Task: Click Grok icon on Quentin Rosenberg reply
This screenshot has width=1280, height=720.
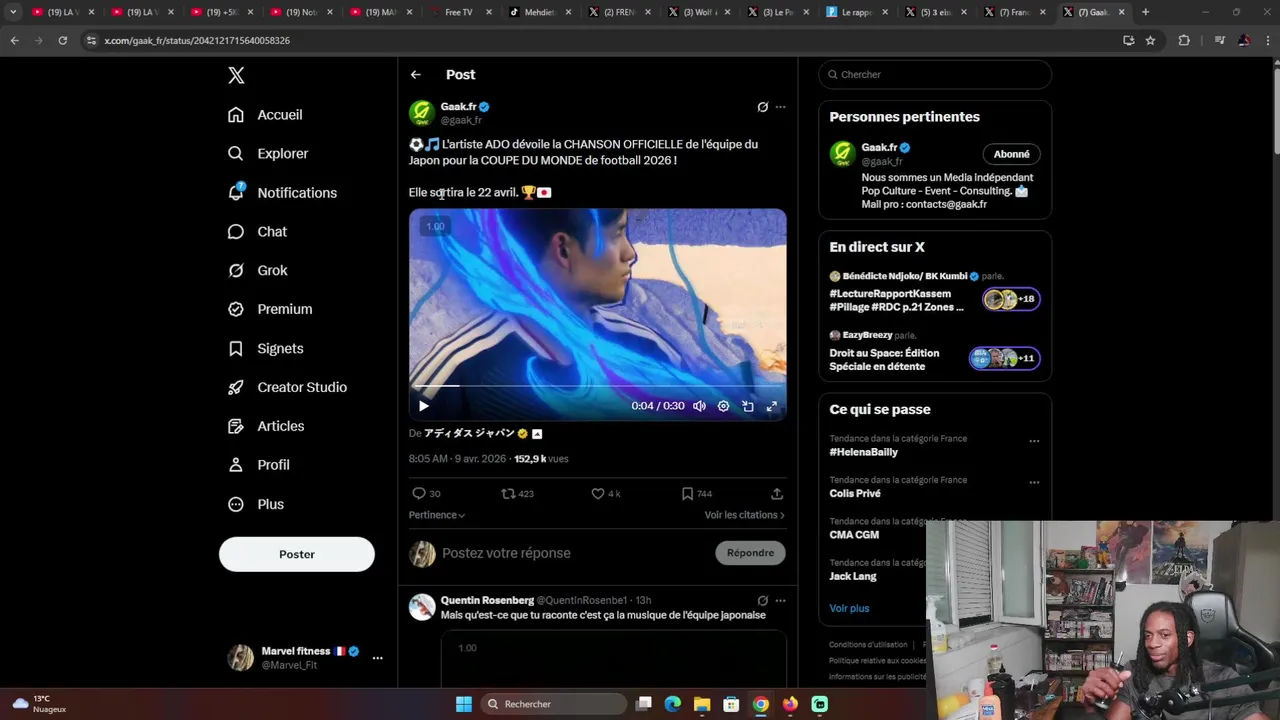Action: click(x=762, y=601)
